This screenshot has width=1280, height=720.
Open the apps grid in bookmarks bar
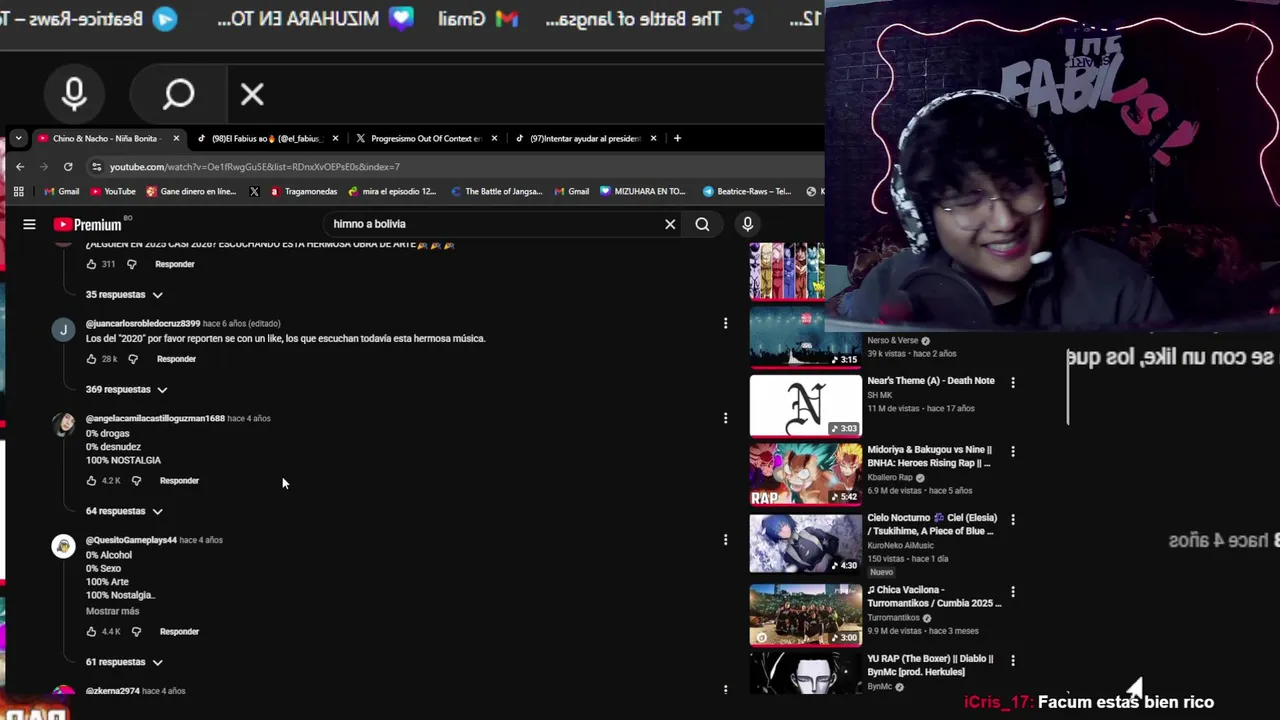(18, 191)
